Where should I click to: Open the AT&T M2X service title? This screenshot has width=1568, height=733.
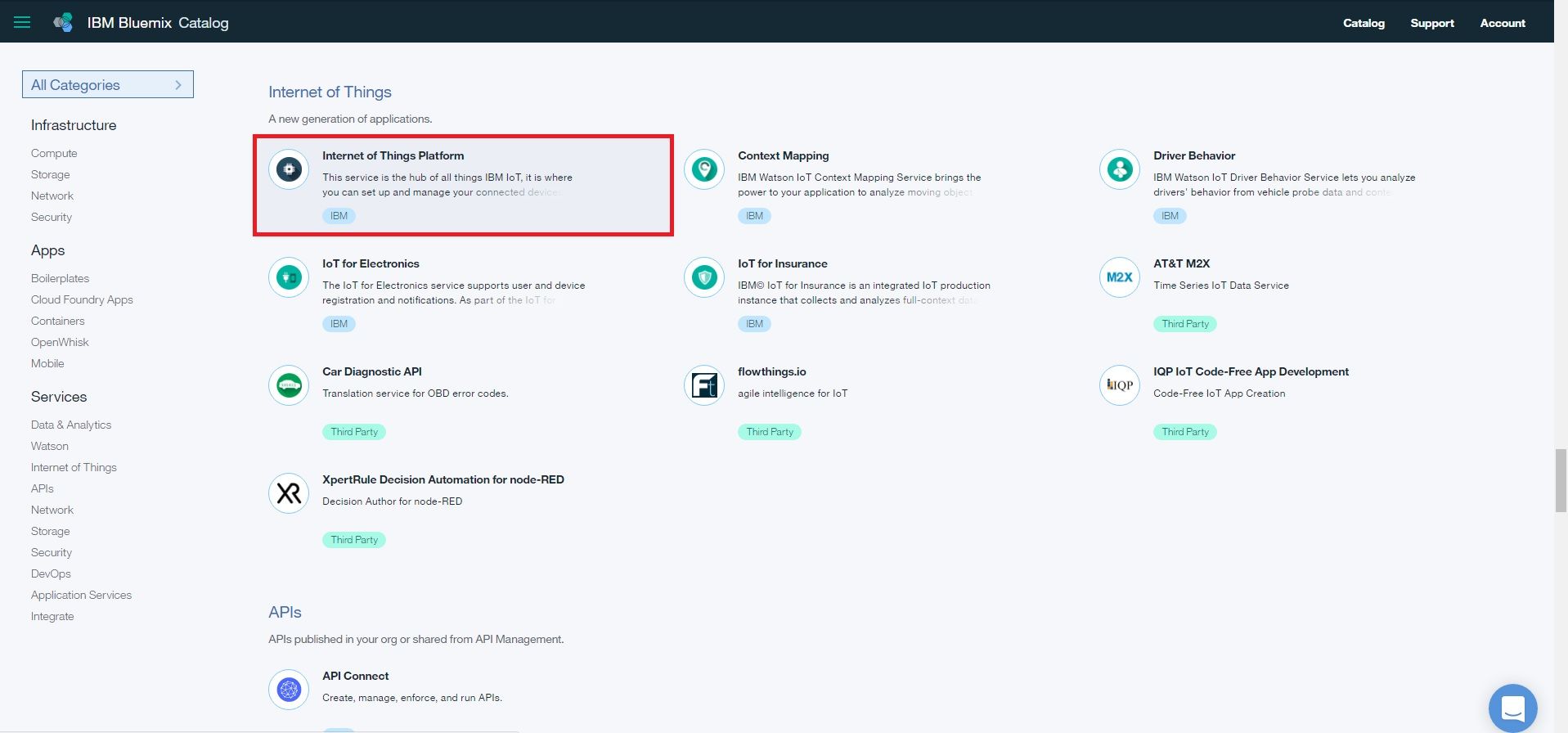(x=1181, y=263)
